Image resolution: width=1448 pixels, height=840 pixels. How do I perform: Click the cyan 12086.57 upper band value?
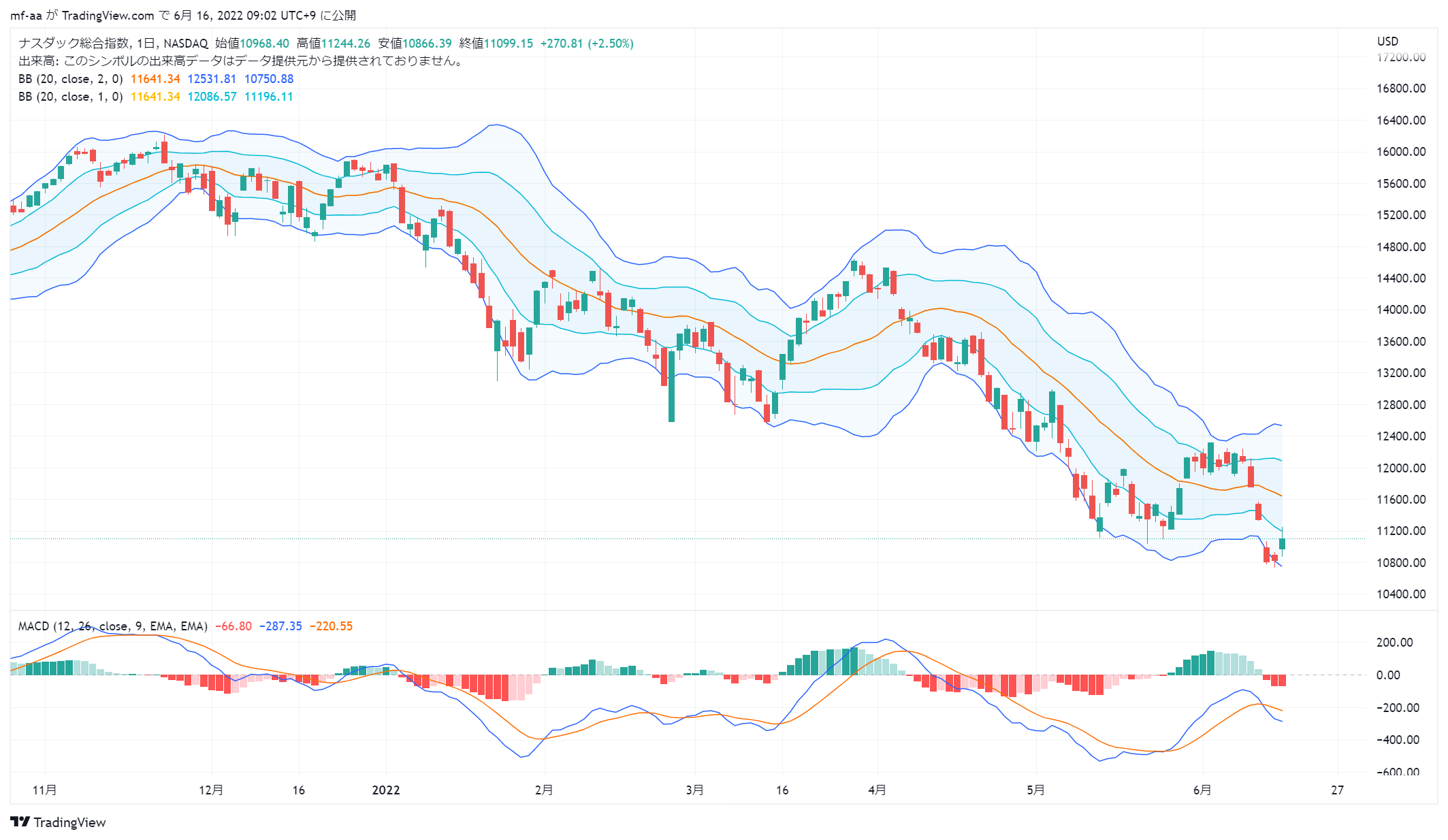coord(212,97)
